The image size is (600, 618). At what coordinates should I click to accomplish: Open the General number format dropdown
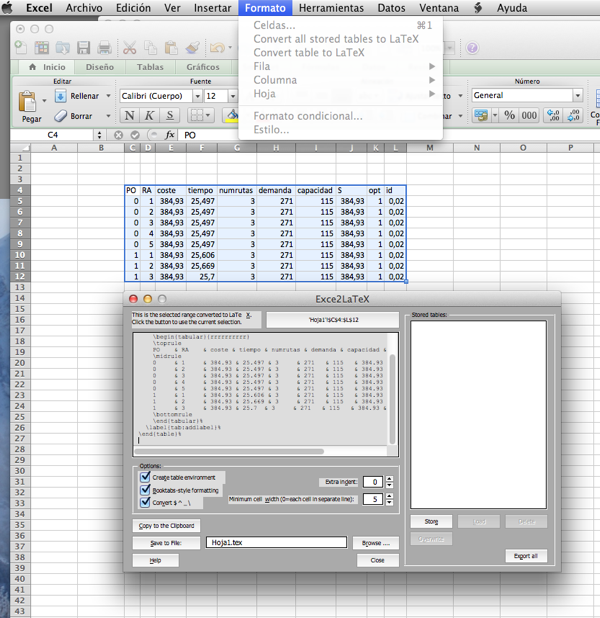tap(577, 95)
